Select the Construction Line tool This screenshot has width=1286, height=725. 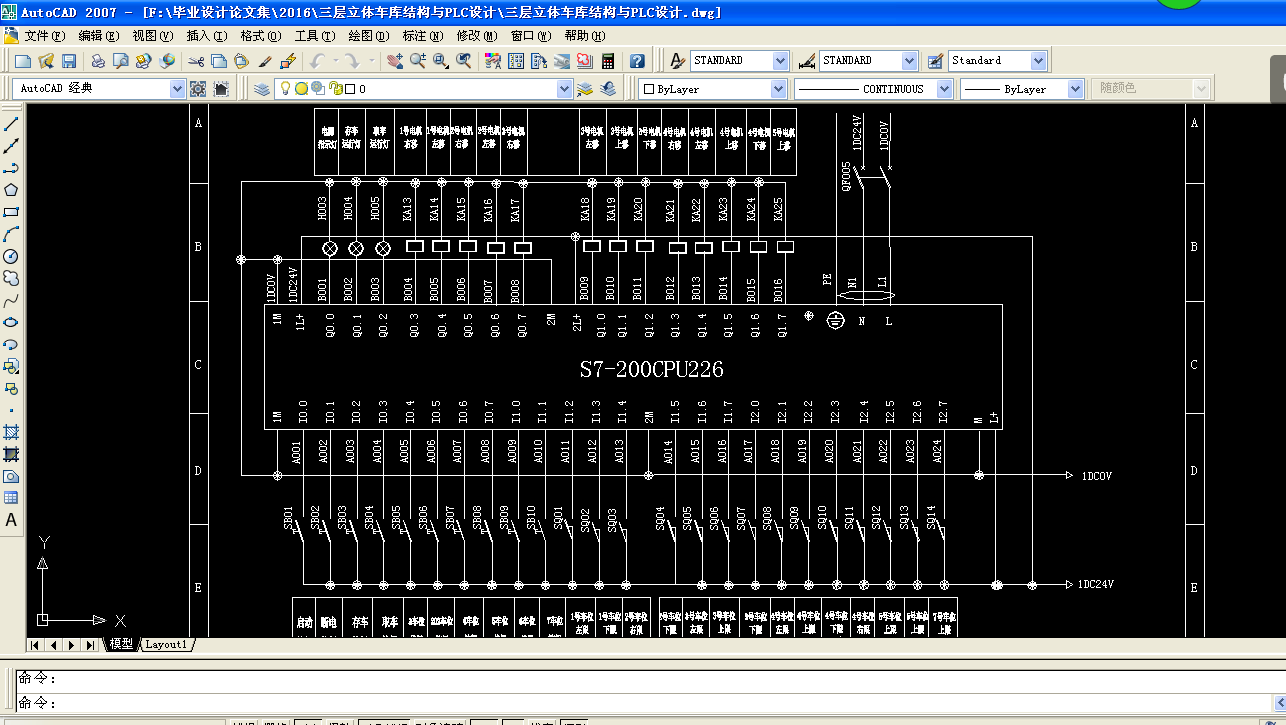click(x=11, y=146)
